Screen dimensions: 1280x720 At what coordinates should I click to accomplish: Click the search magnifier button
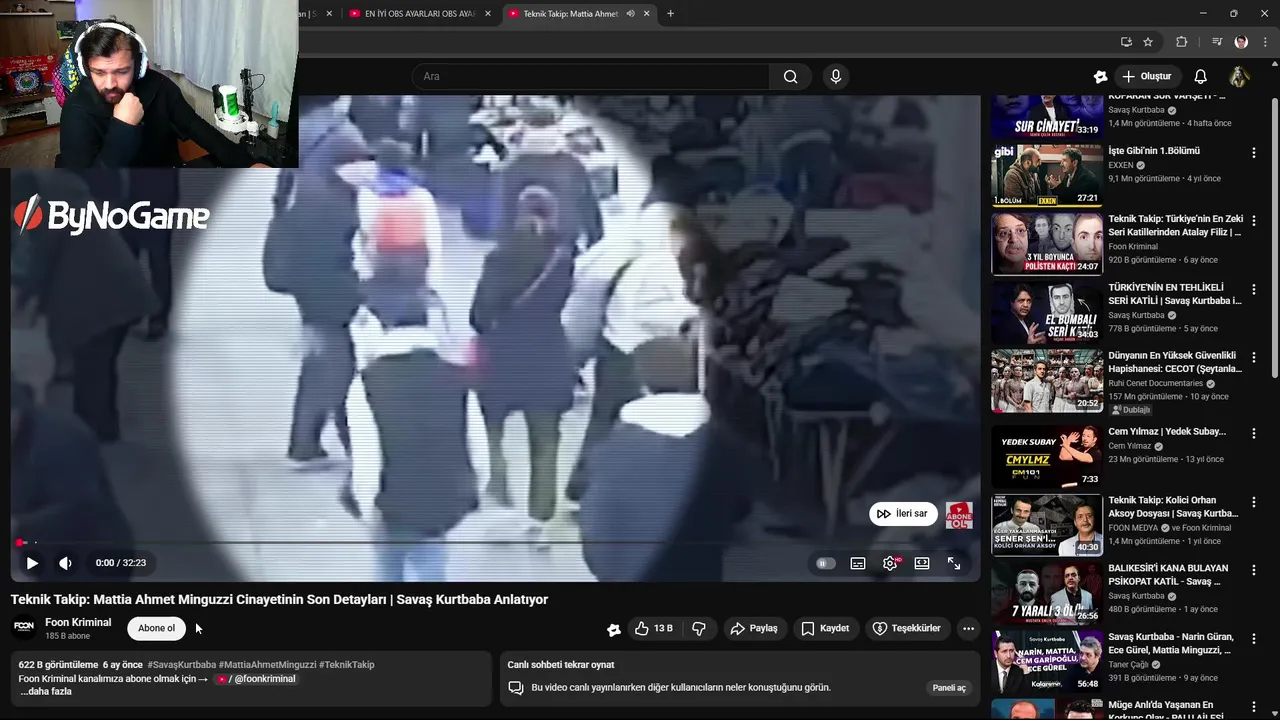[790, 76]
